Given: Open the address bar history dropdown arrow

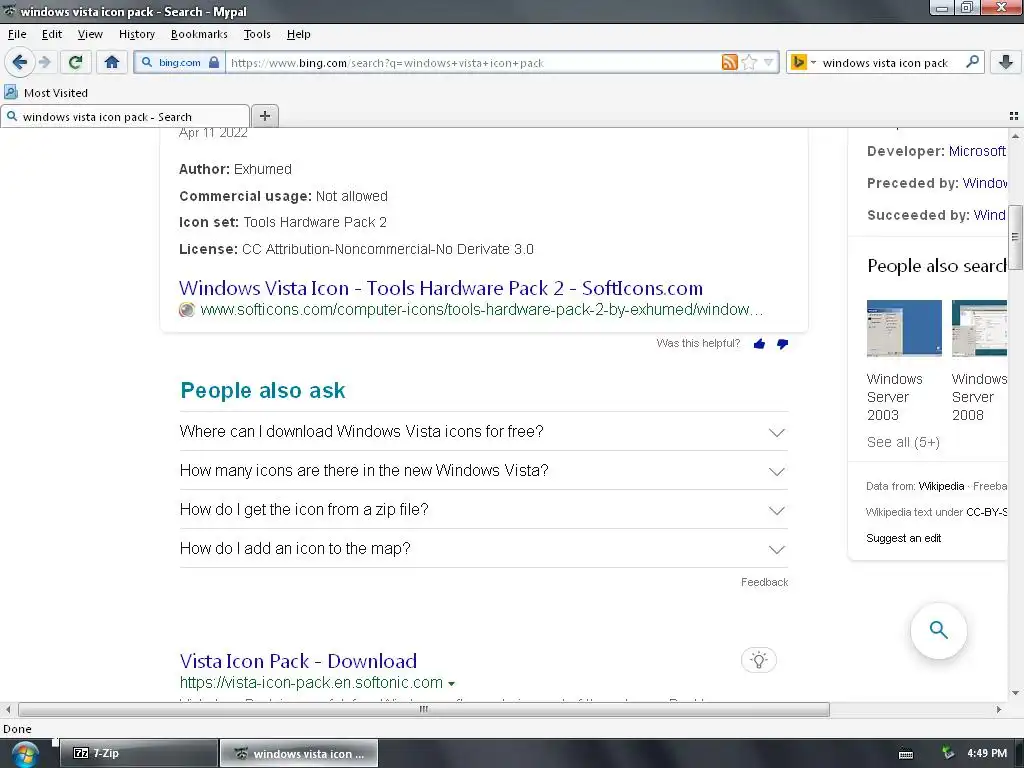Looking at the screenshot, I should click(769, 63).
